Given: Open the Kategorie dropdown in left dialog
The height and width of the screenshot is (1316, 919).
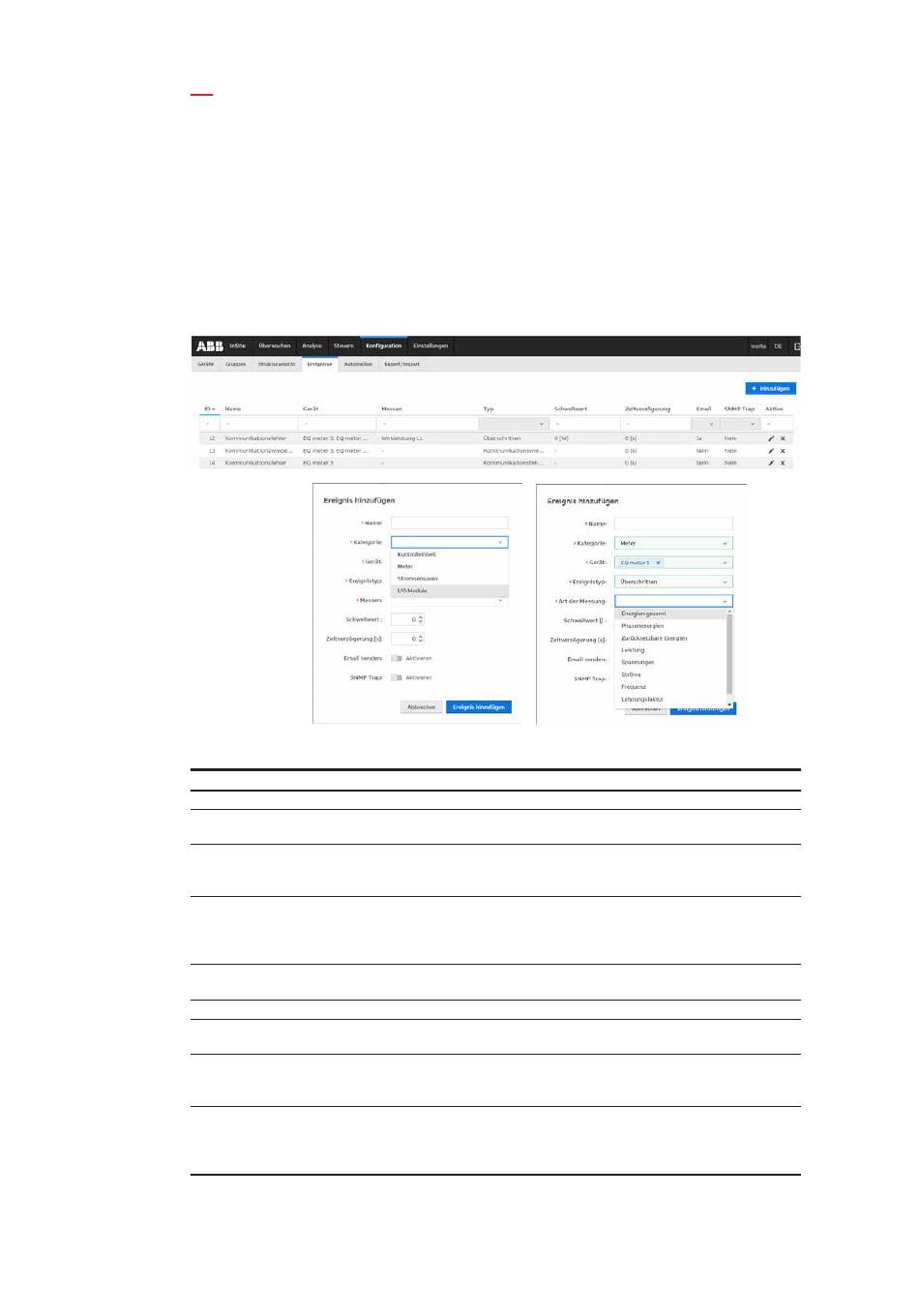Looking at the screenshot, I should click(x=449, y=543).
